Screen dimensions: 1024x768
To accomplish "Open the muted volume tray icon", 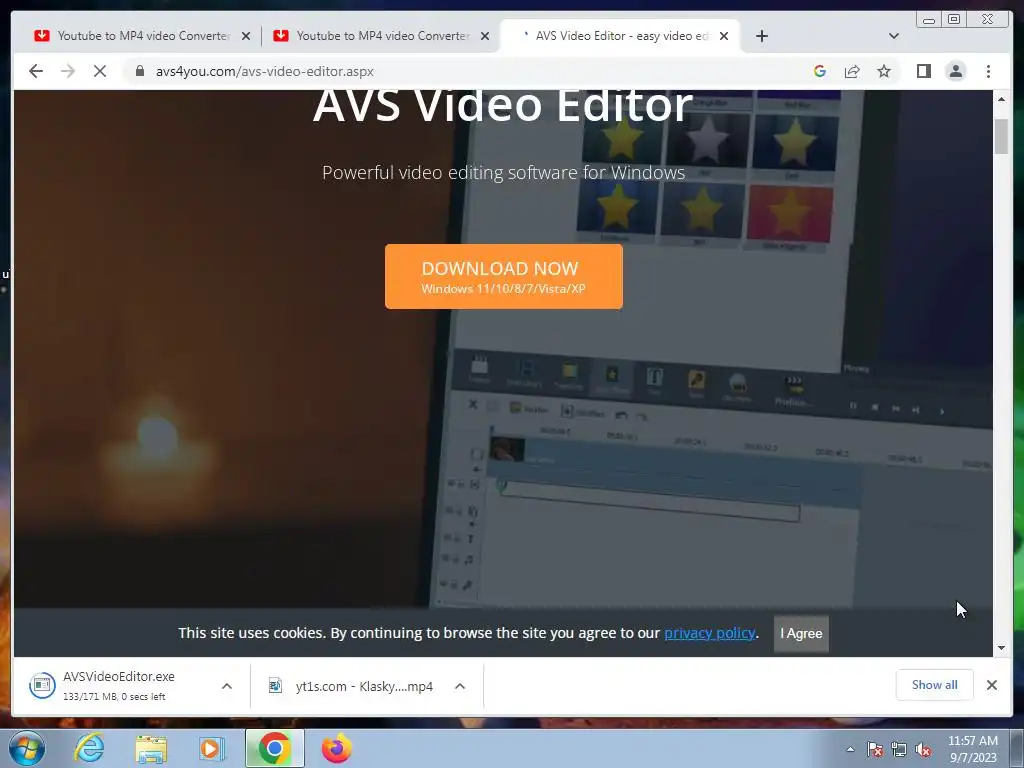I will [x=923, y=749].
